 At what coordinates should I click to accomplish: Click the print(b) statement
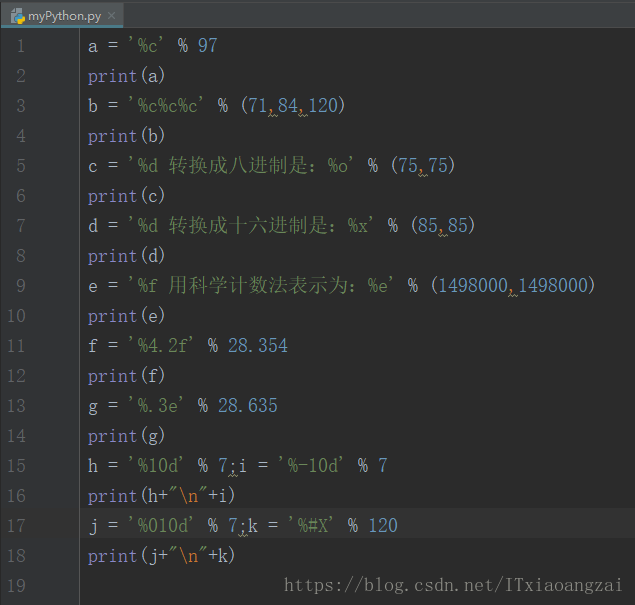point(126,136)
